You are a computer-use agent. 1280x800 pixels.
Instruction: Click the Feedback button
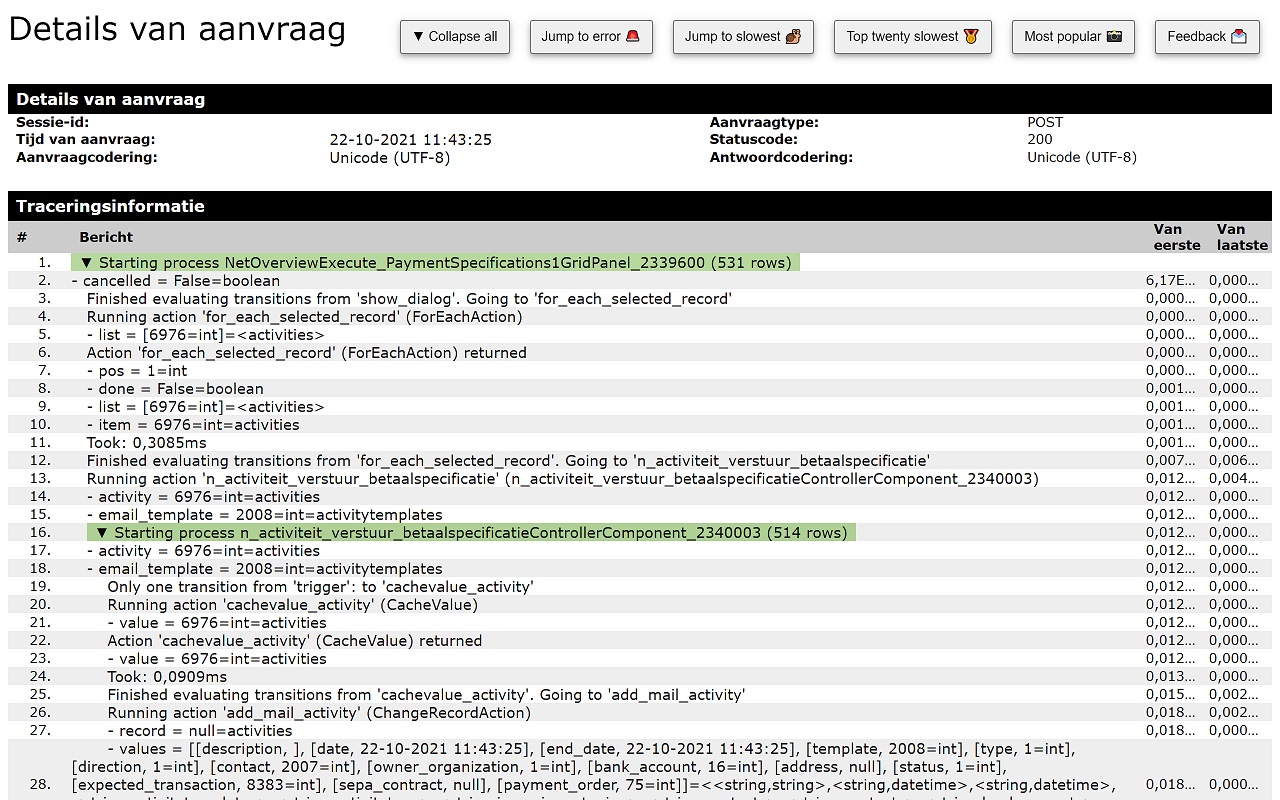point(1207,37)
